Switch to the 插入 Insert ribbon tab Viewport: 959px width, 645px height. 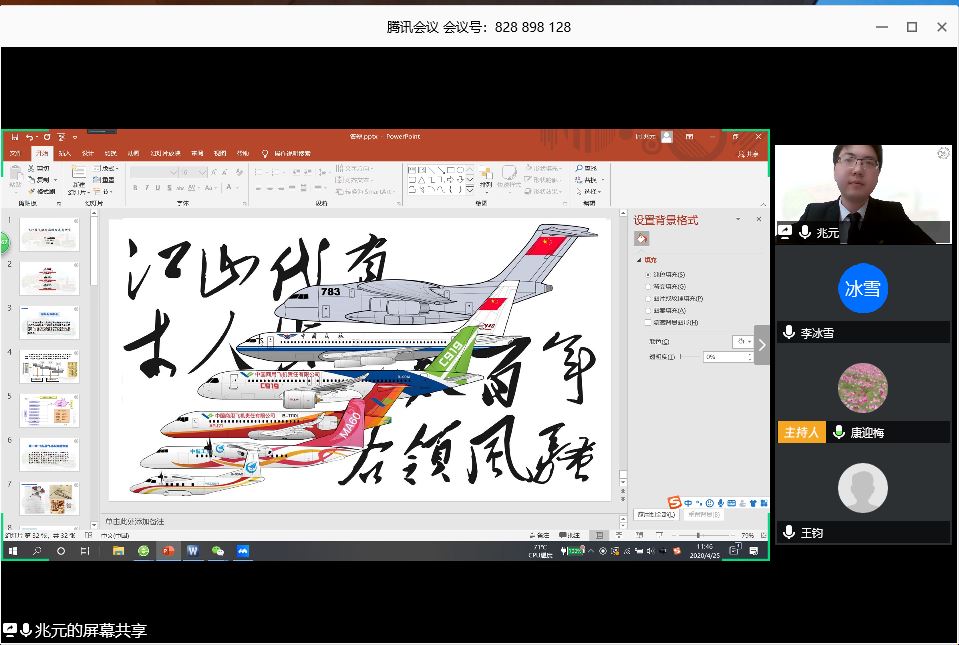pyautogui.click(x=64, y=154)
